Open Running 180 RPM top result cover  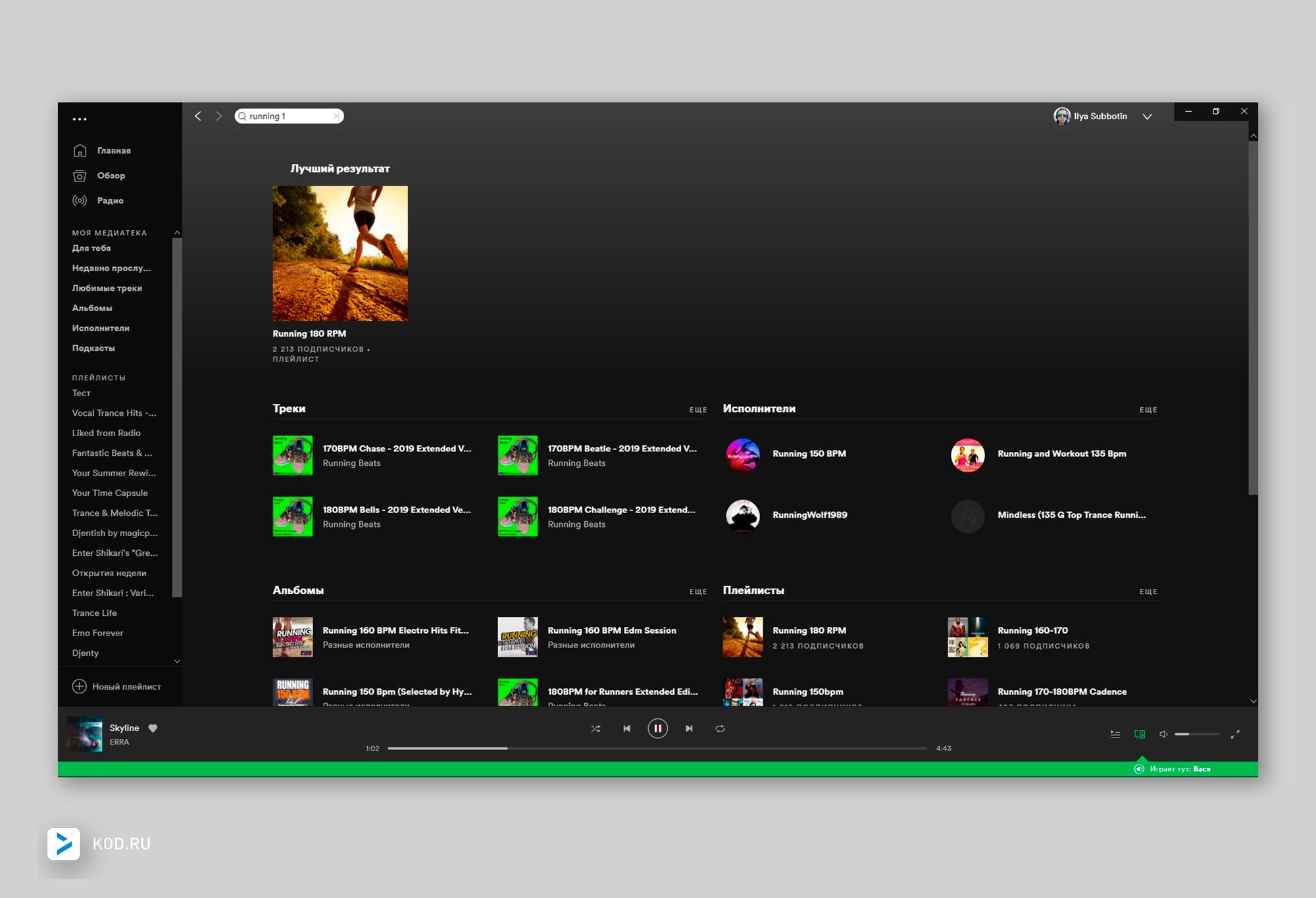pos(340,253)
